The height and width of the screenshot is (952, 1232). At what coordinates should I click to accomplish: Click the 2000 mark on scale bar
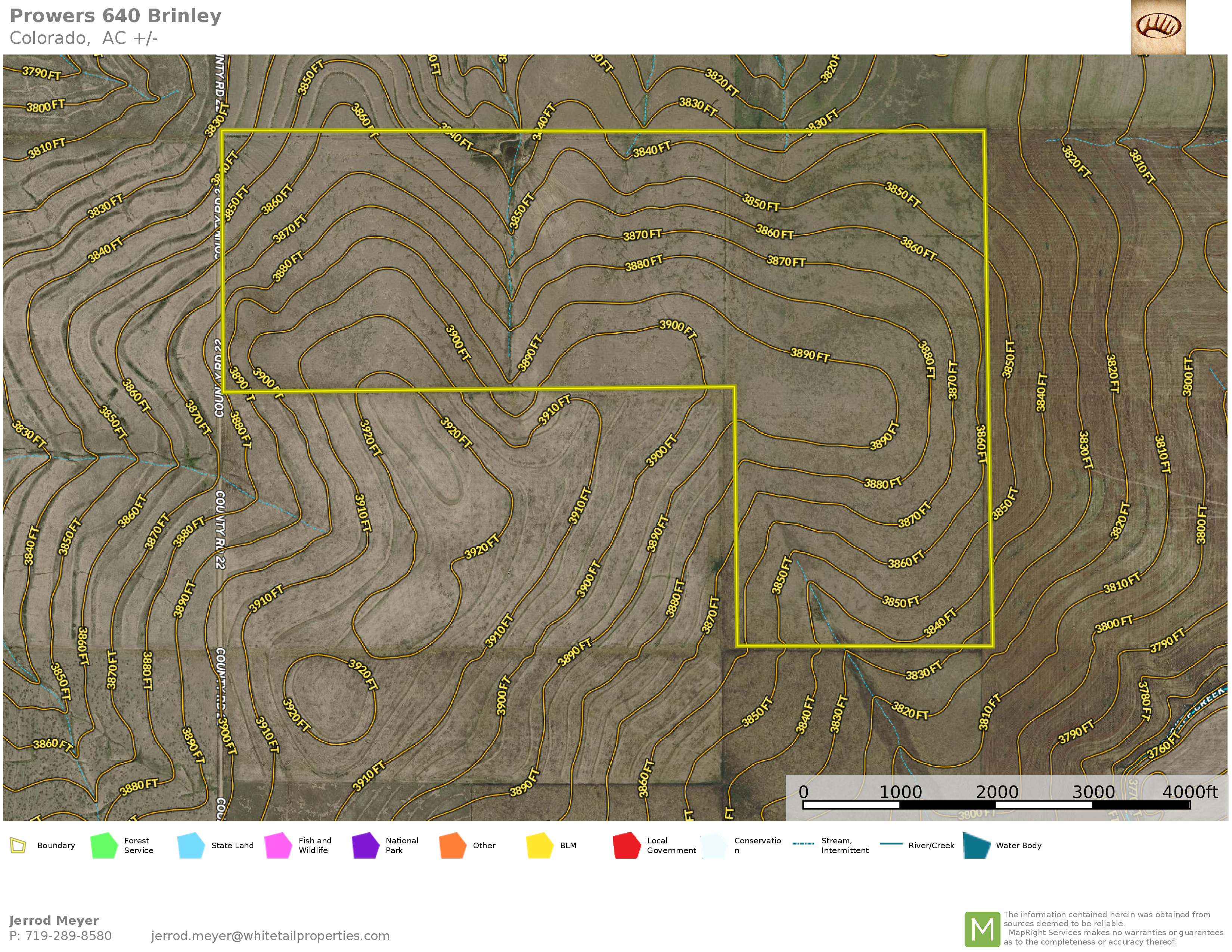pos(997,792)
